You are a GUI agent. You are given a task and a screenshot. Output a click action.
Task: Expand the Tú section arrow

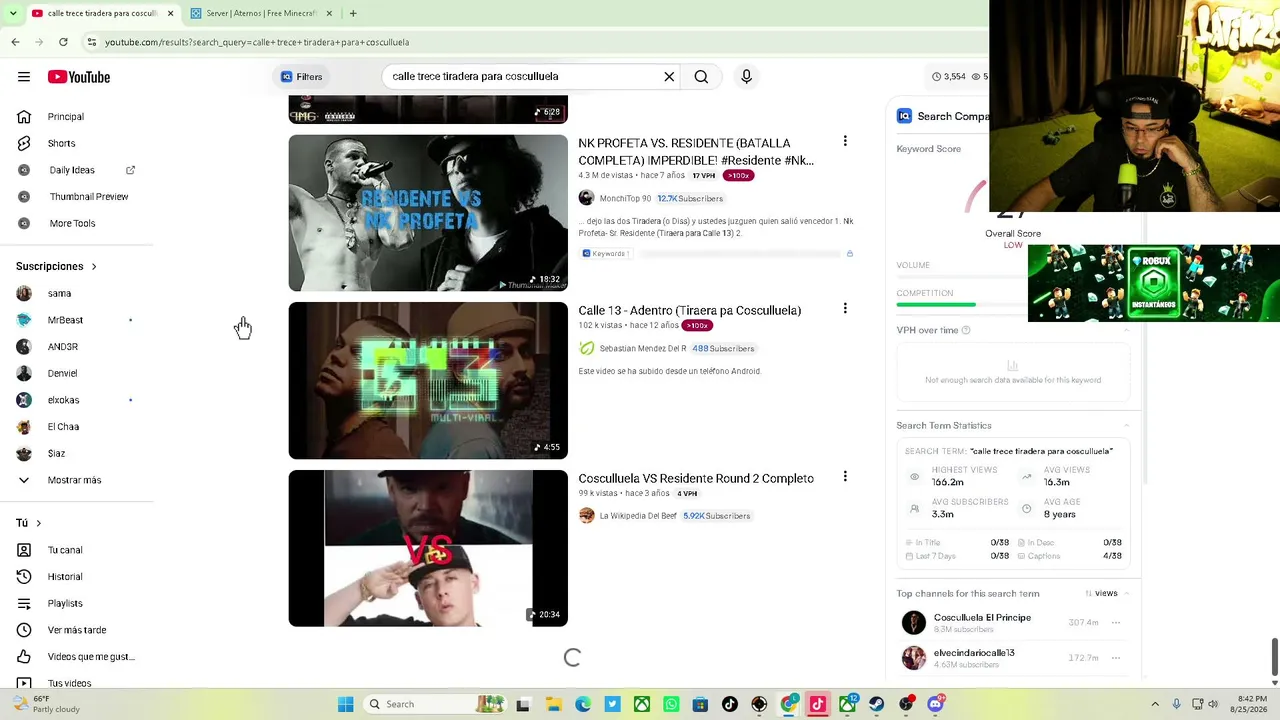pyautogui.click(x=38, y=523)
